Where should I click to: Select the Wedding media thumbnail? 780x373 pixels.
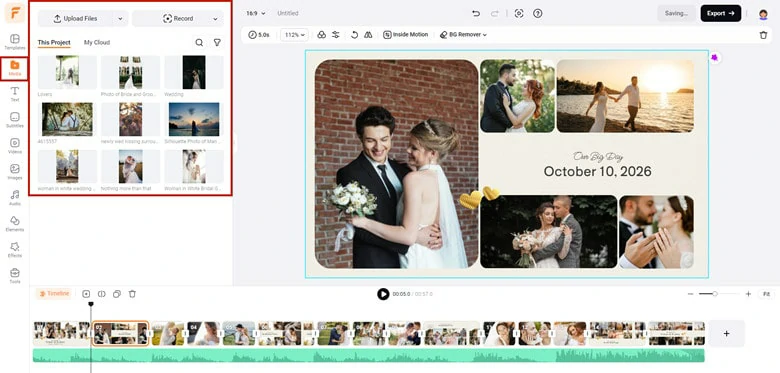pyautogui.click(x=194, y=72)
